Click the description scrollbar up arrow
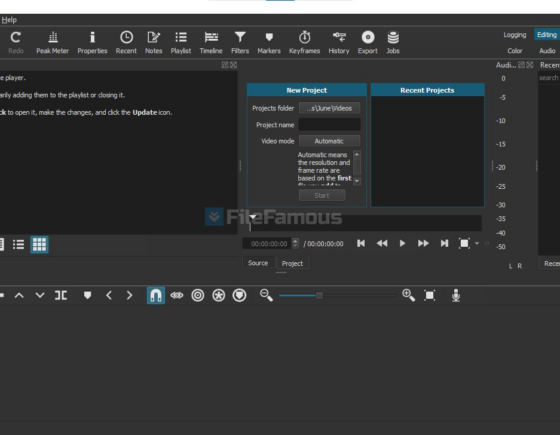This screenshot has width=560, height=435. 357,154
